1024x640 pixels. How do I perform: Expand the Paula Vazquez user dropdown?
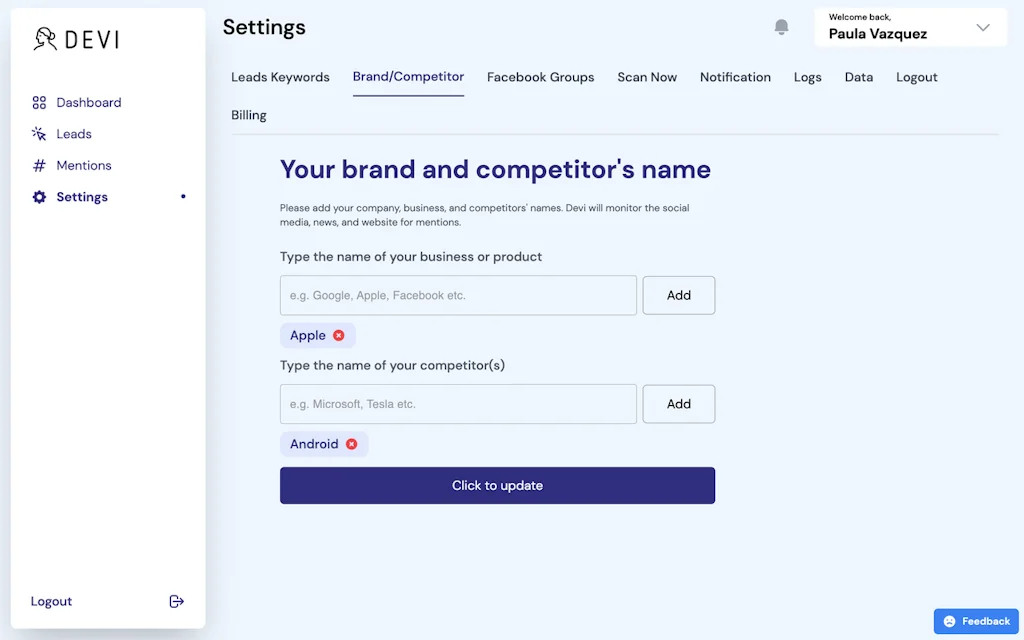[983, 28]
